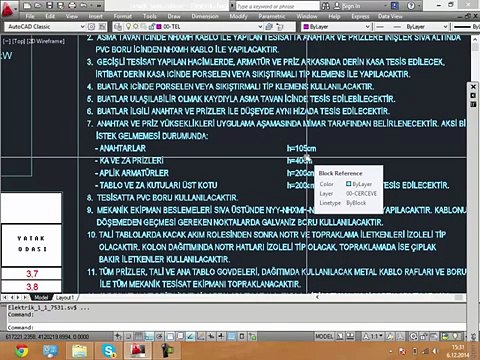Click the first-tab navigation arrow beside Model
Viewport: 480px width, 360px height.
(5, 297)
